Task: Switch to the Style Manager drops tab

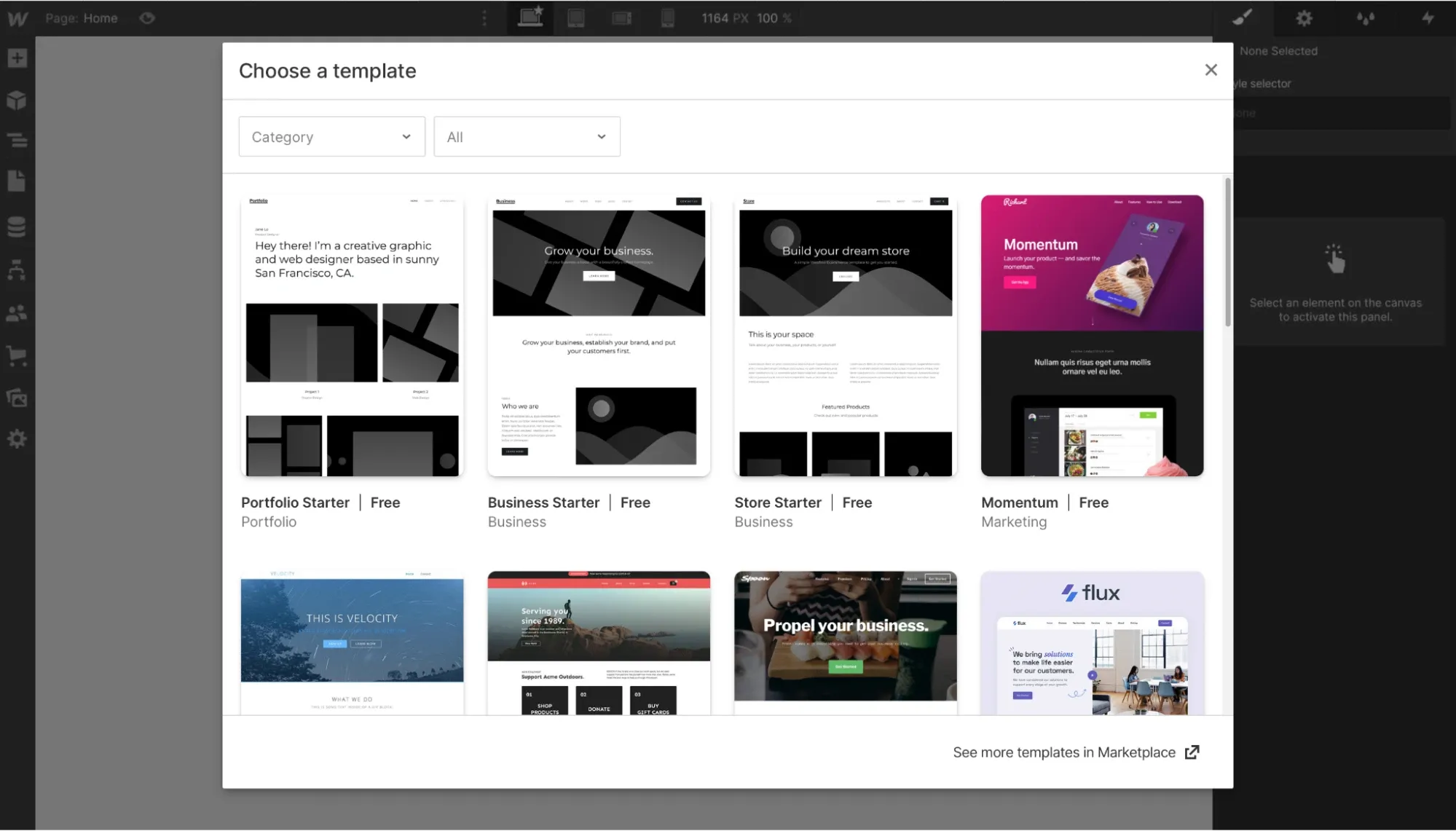Action: pos(1366,18)
